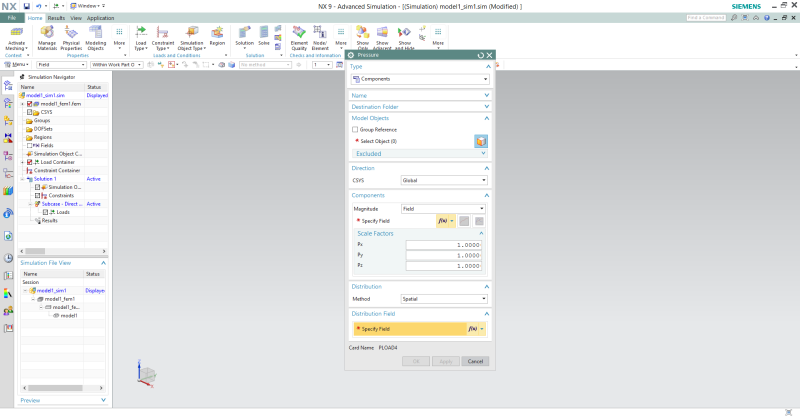
Task: Click the Apply button
Action: coord(445,361)
